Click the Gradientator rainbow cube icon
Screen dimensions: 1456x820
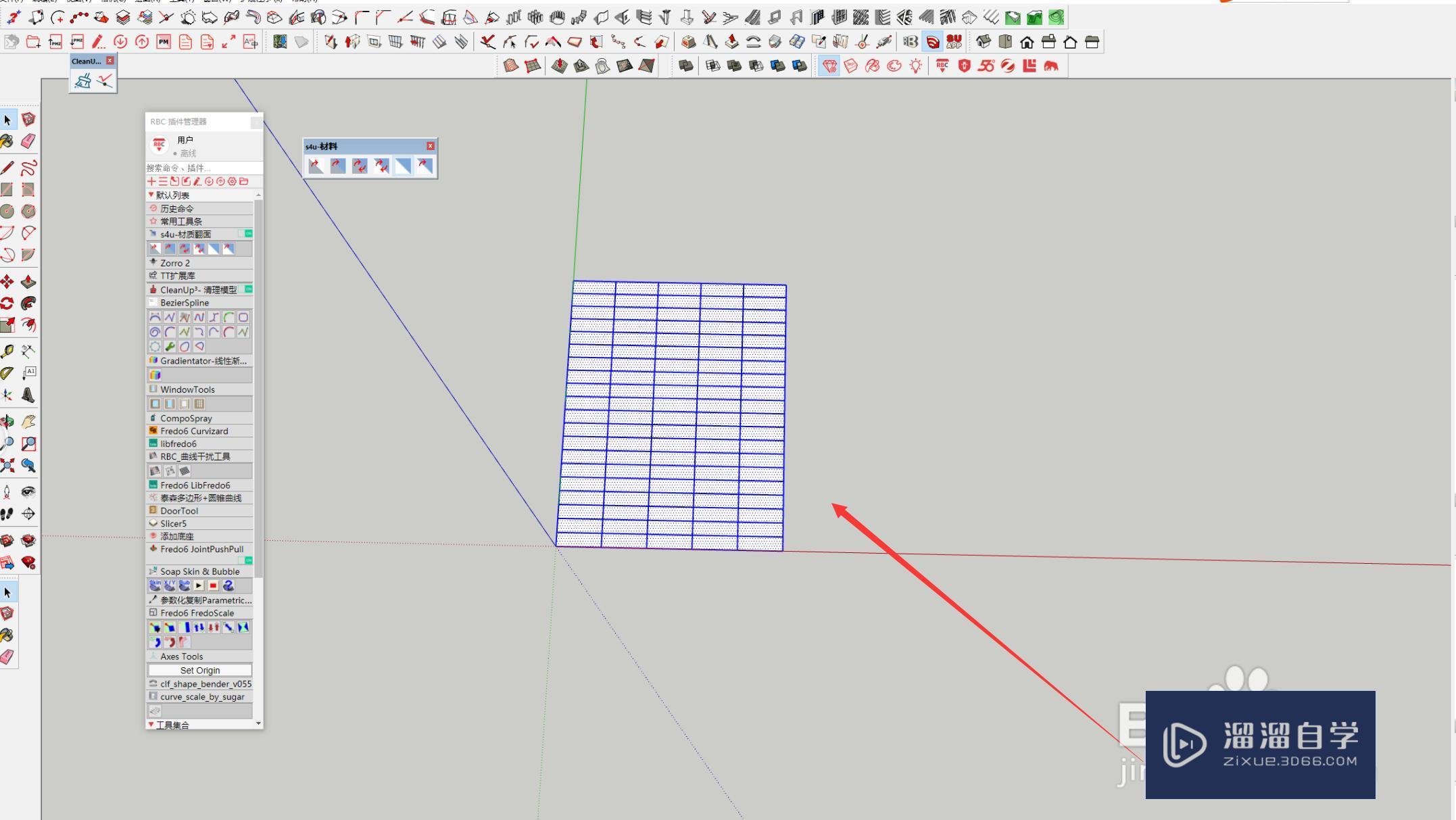point(155,375)
